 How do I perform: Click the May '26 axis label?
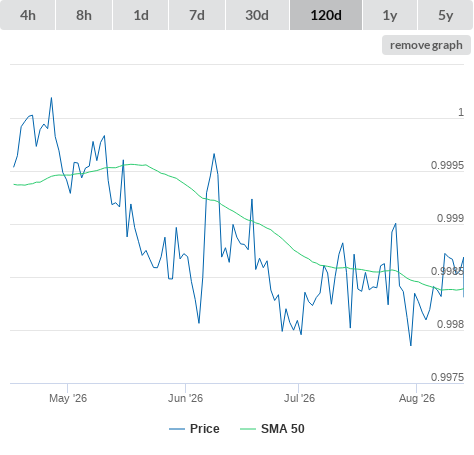(x=68, y=398)
